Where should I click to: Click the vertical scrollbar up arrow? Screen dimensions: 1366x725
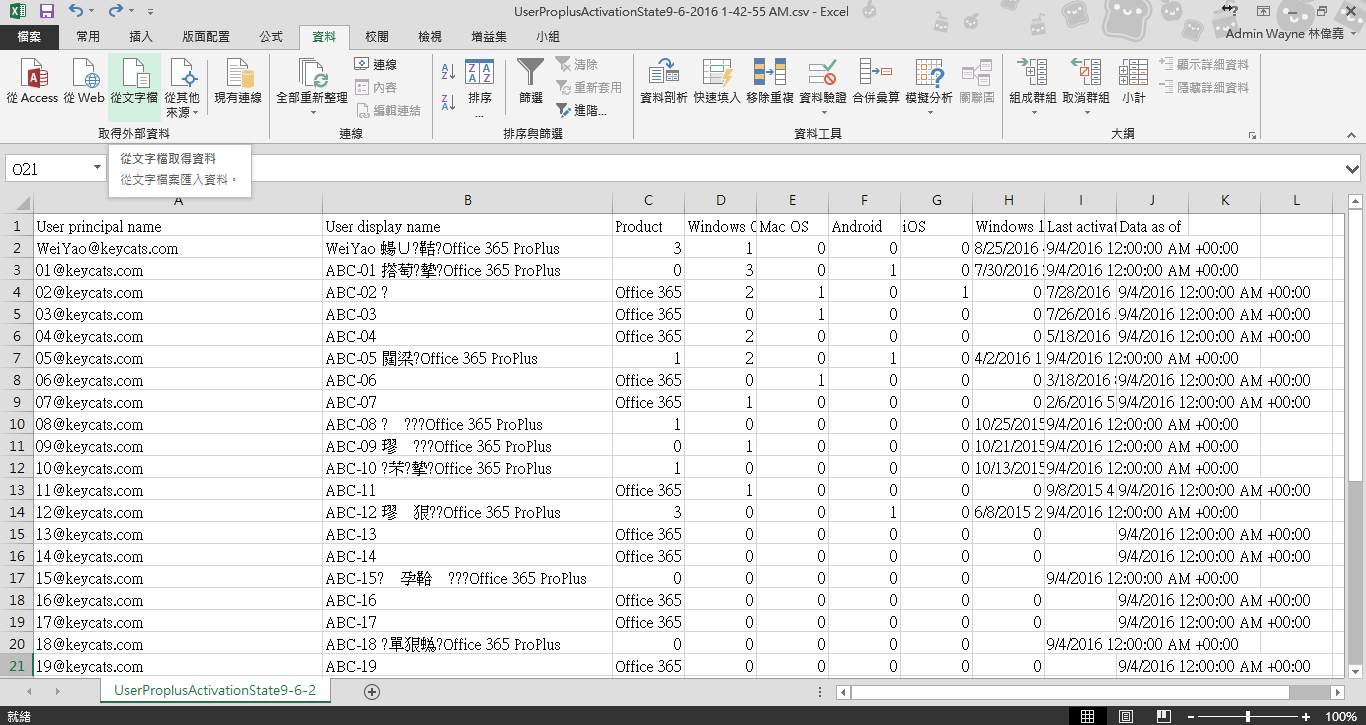coord(1355,203)
